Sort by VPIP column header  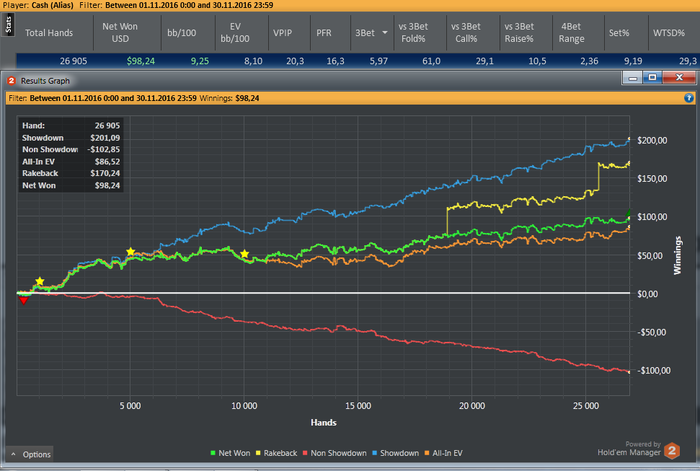pyautogui.click(x=282, y=33)
